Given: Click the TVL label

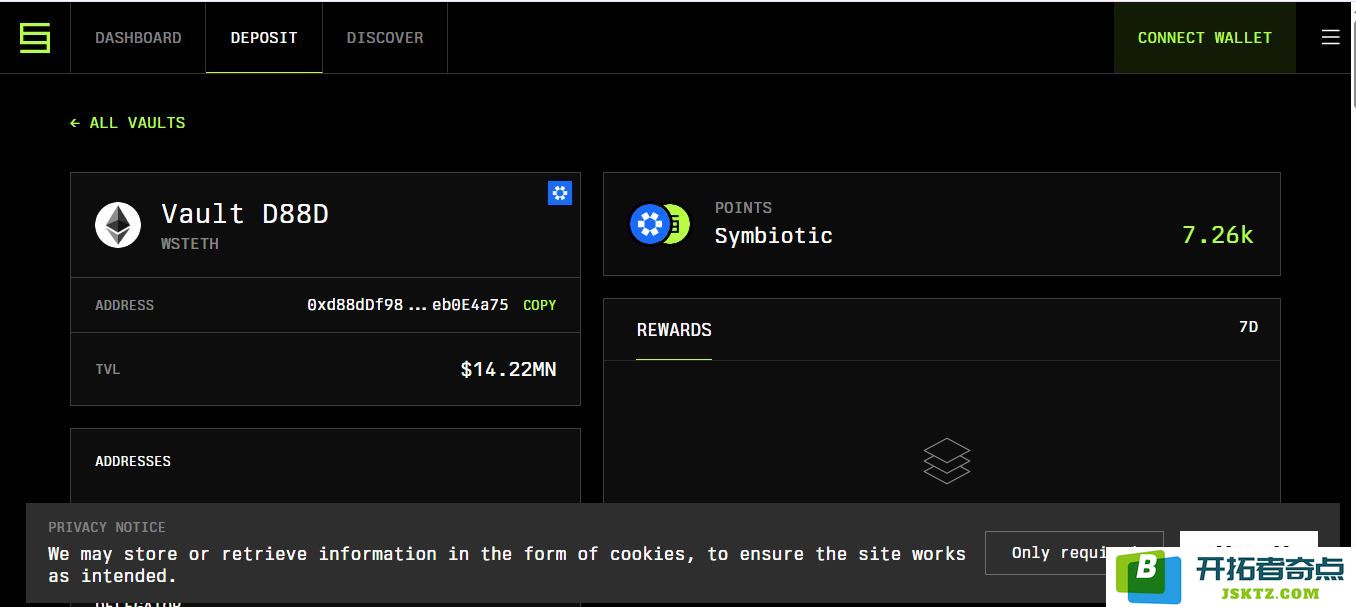Looking at the screenshot, I should tap(108, 369).
